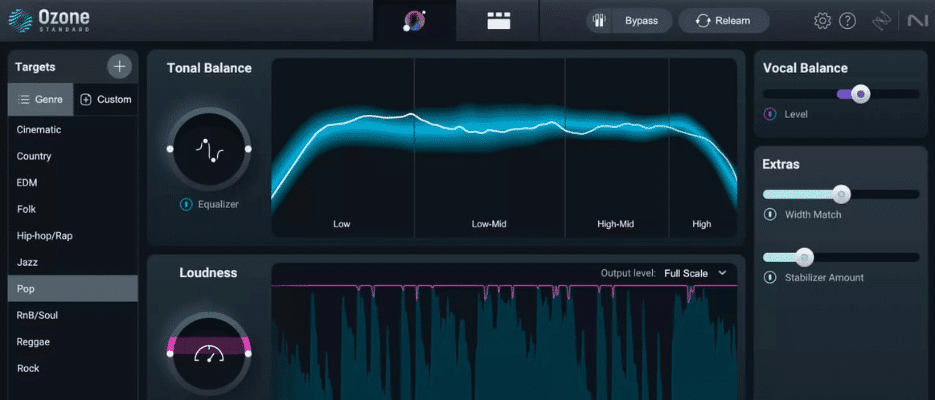The width and height of the screenshot is (935, 400).
Task: Click the Bypass button
Action: 641,21
